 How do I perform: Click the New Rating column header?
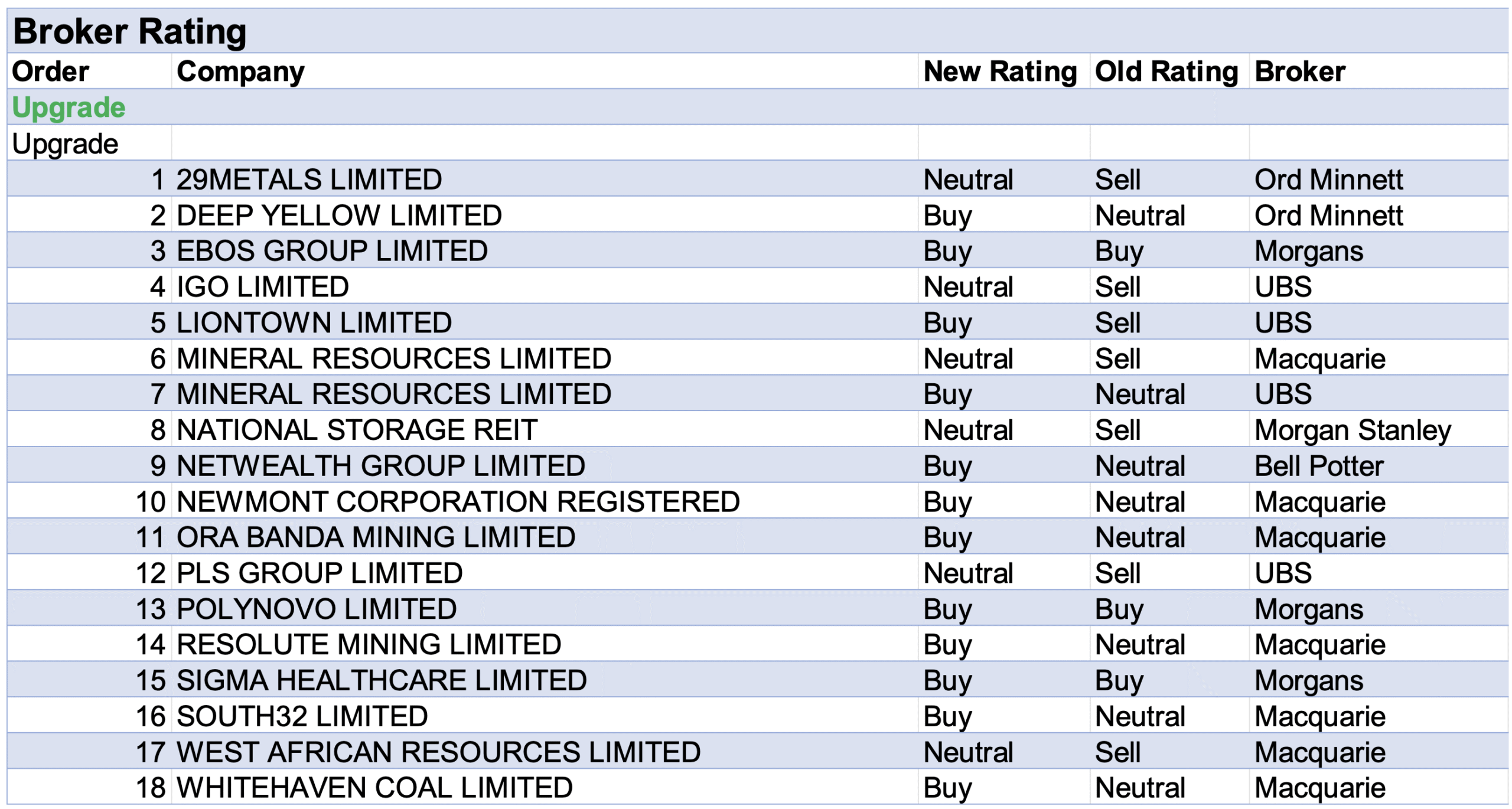[1000, 71]
